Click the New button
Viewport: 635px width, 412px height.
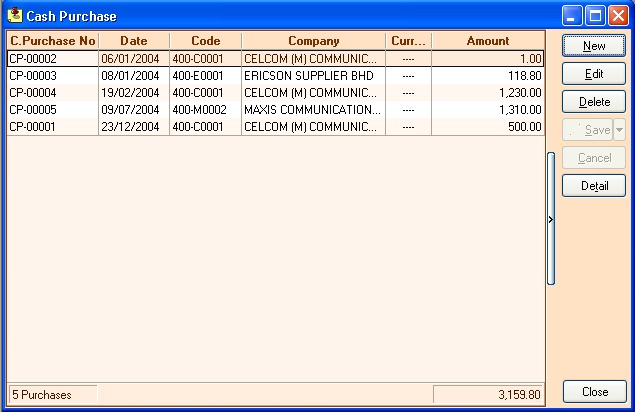[x=594, y=46]
